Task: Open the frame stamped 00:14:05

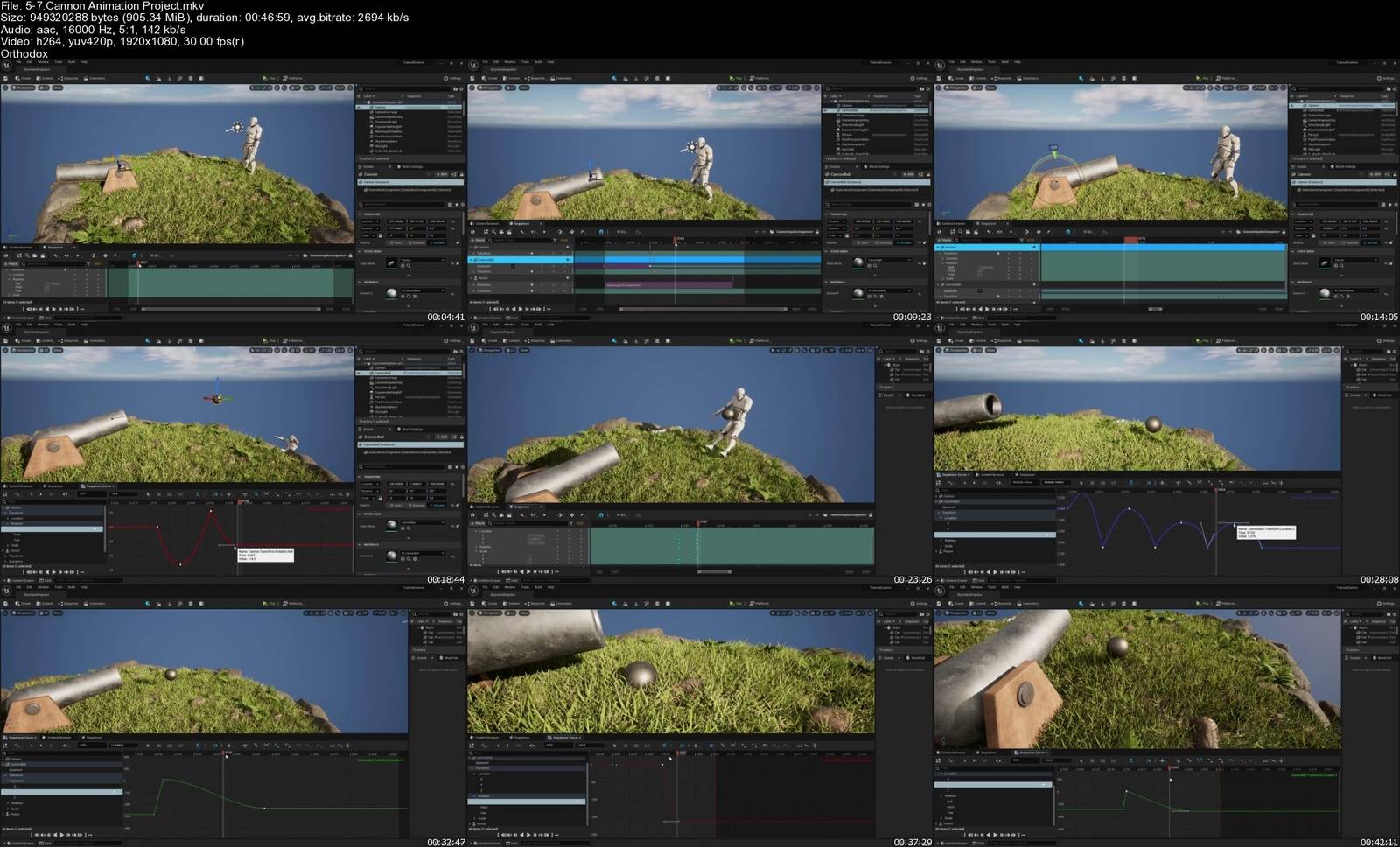Action: (1166, 191)
